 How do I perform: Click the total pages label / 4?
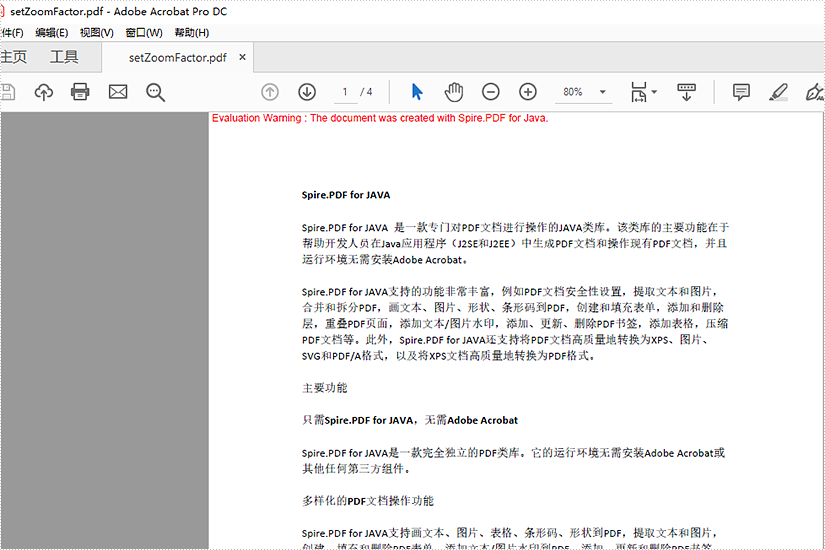[x=366, y=92]
